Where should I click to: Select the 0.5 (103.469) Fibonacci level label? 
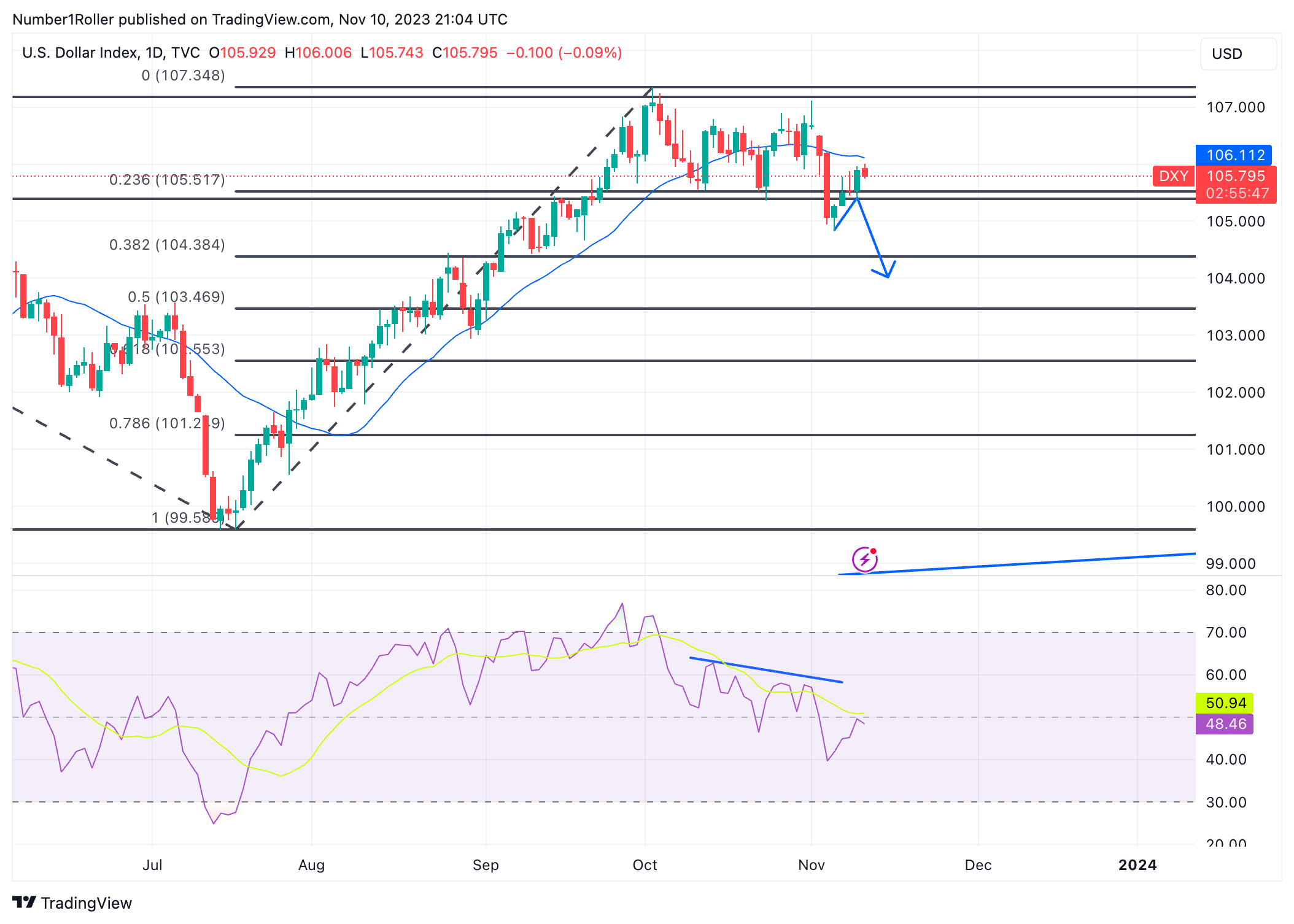(x=176, y=297)
